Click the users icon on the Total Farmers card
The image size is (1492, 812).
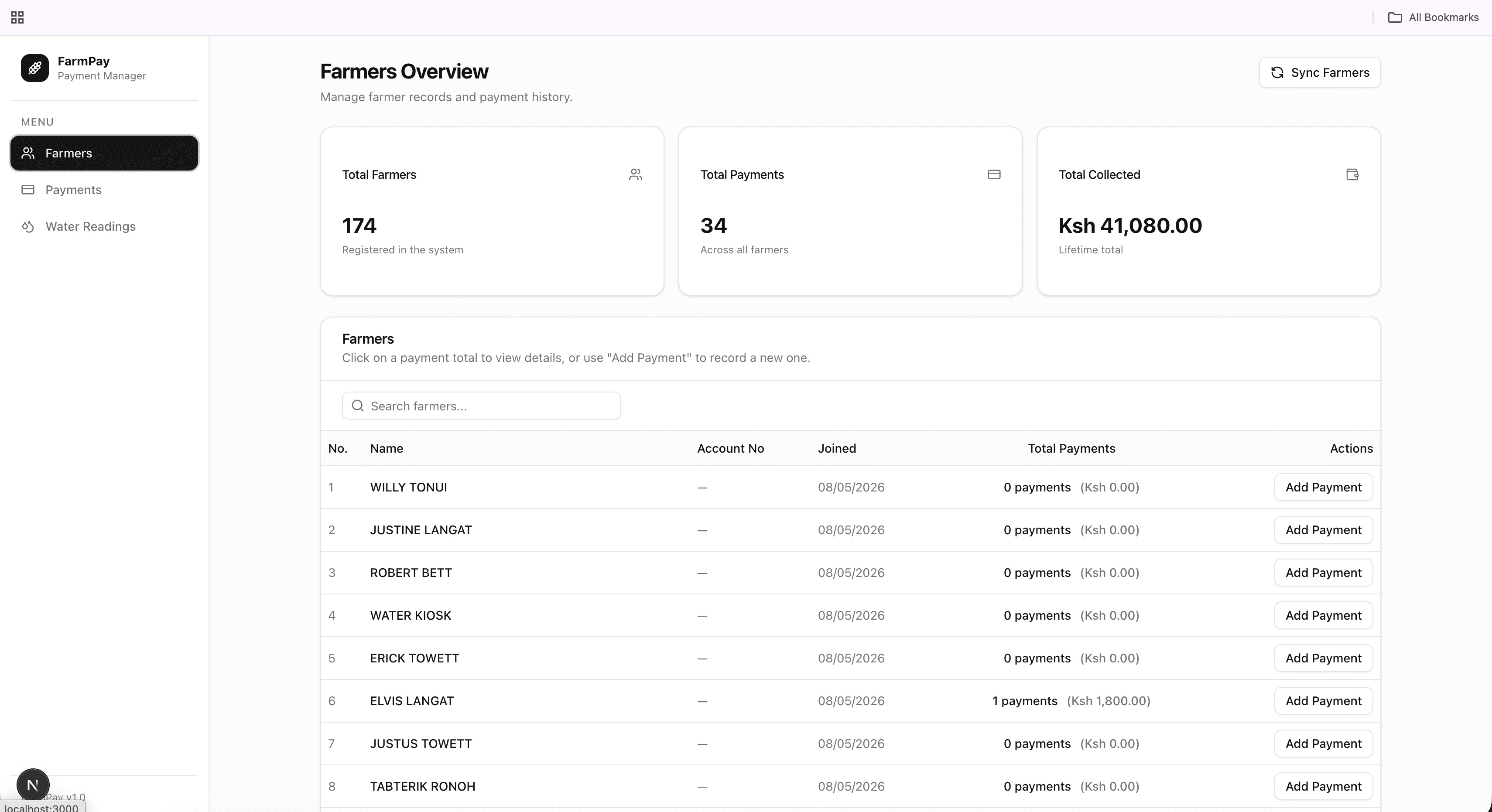635,174
